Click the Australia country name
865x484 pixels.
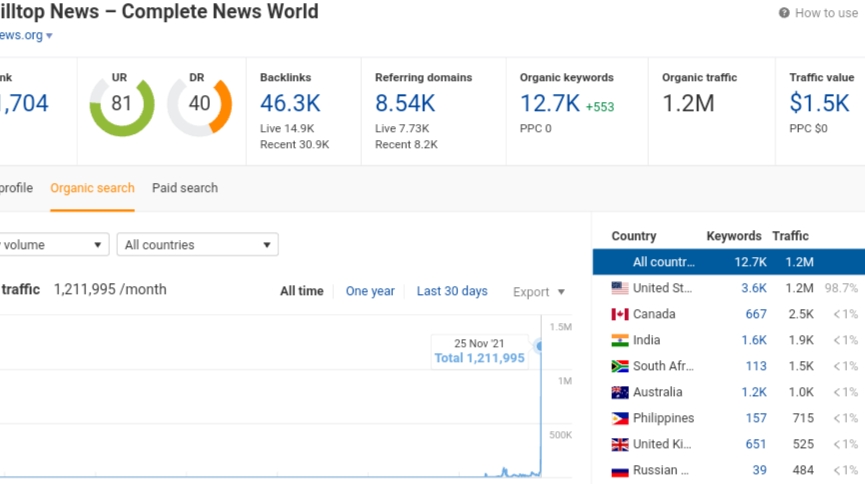coord(658,392)
